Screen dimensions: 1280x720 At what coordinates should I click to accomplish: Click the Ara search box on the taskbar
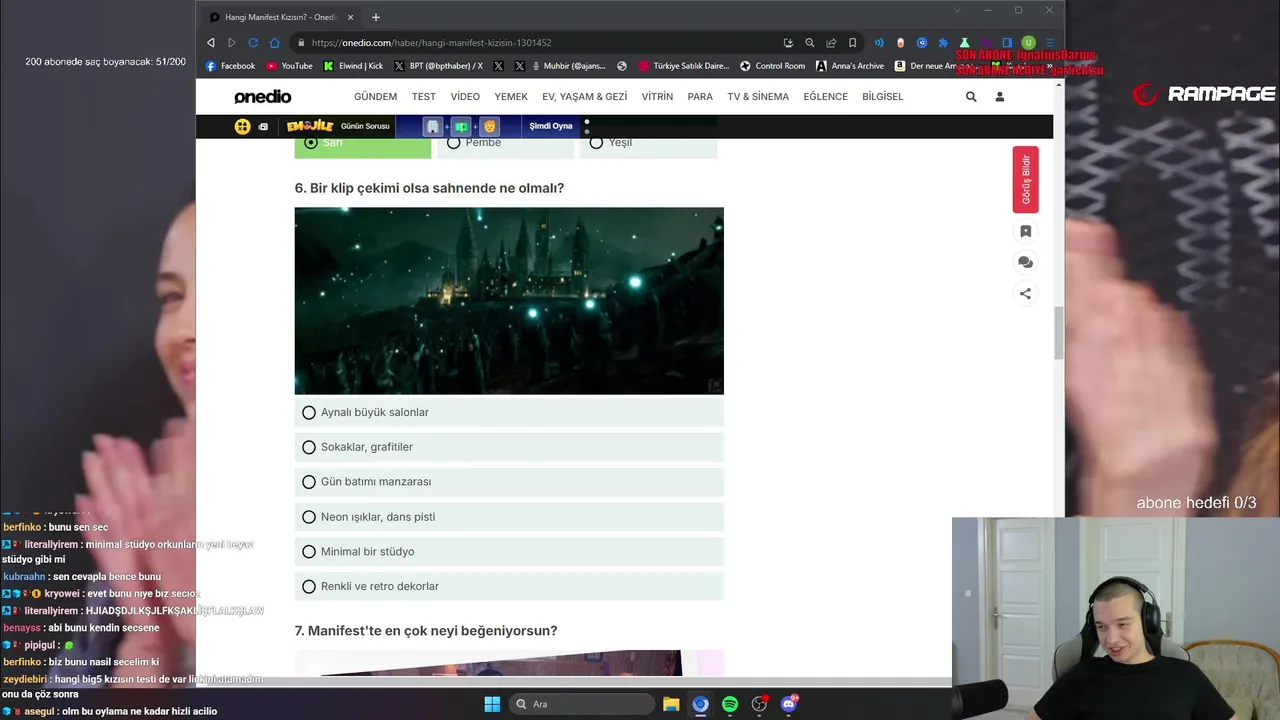tap(583, 704)
